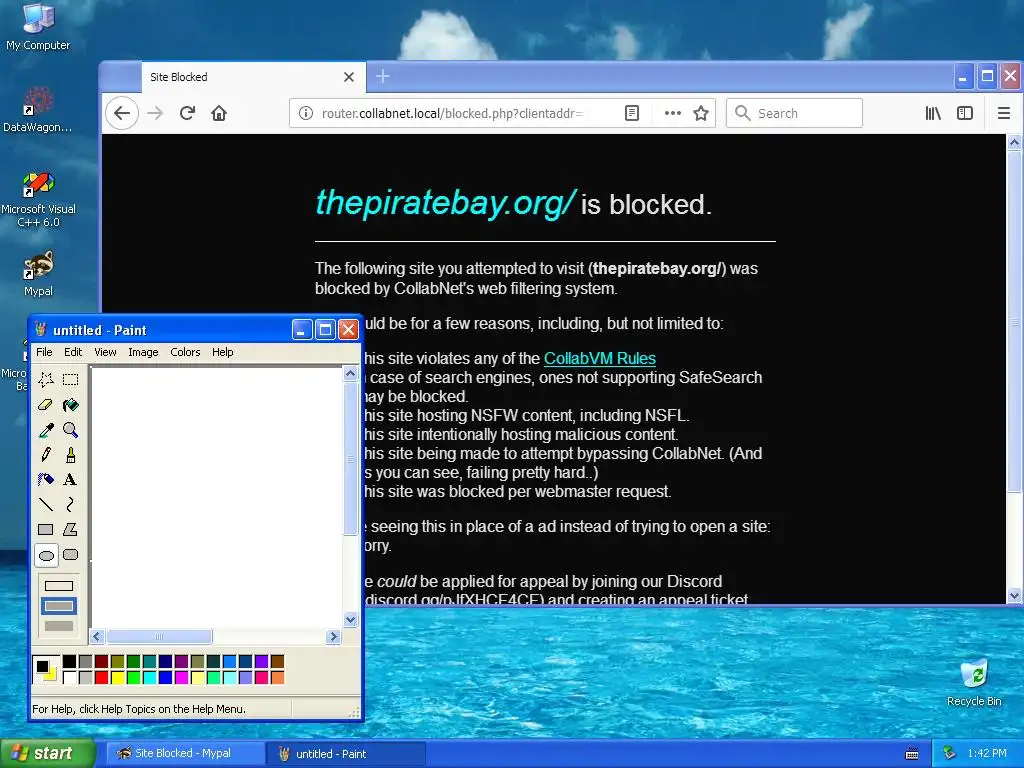Select the Pencil tool in Paint

[x=46, y=455]
